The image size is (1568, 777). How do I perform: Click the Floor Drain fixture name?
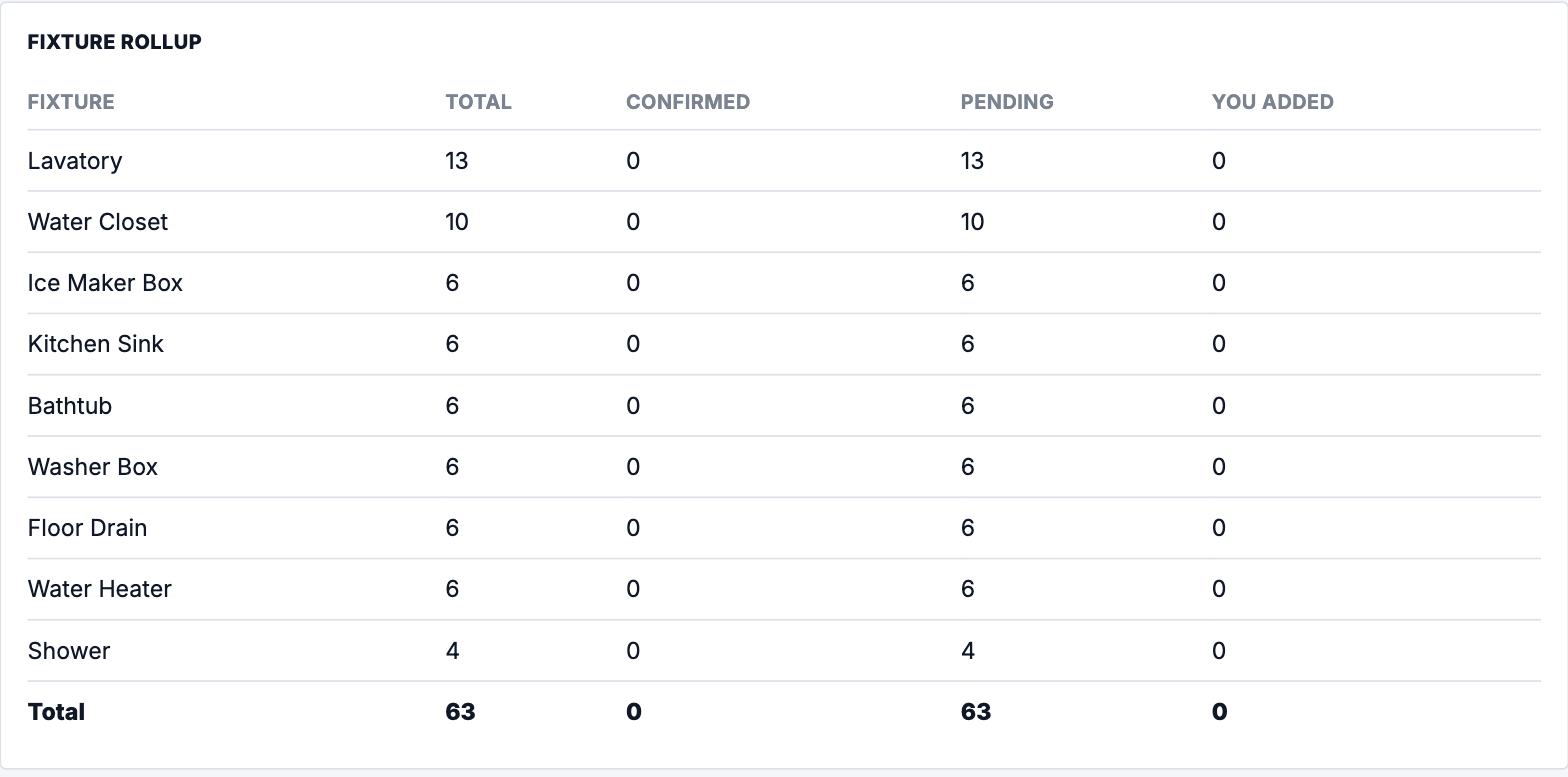tap(88, 528)
